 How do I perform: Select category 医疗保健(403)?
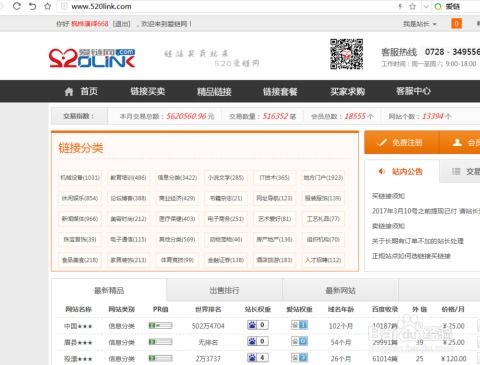coord(177,219)
